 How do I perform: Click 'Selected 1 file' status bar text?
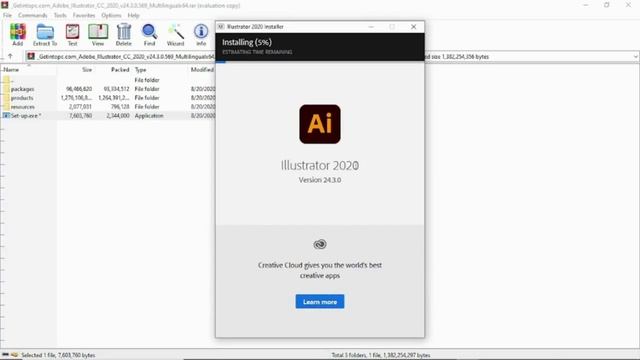[58, 355]
